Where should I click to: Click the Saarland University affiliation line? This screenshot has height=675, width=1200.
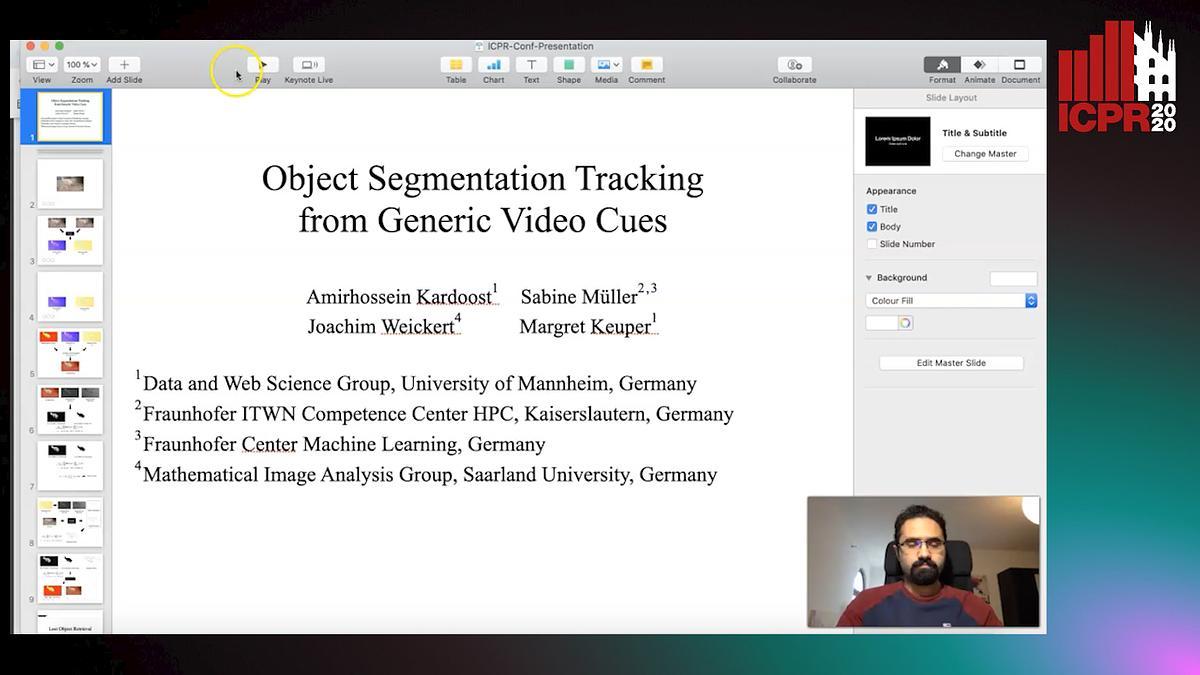pos(426,473)
